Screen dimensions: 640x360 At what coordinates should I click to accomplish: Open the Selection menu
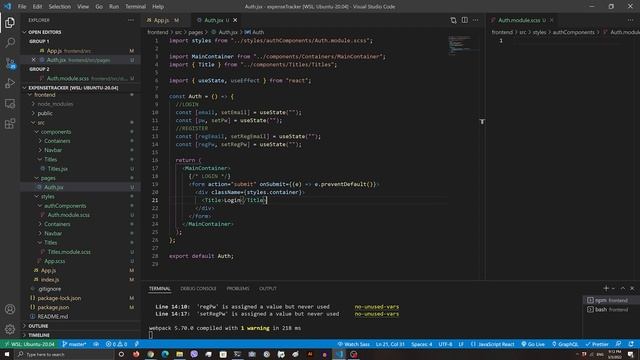60,7
